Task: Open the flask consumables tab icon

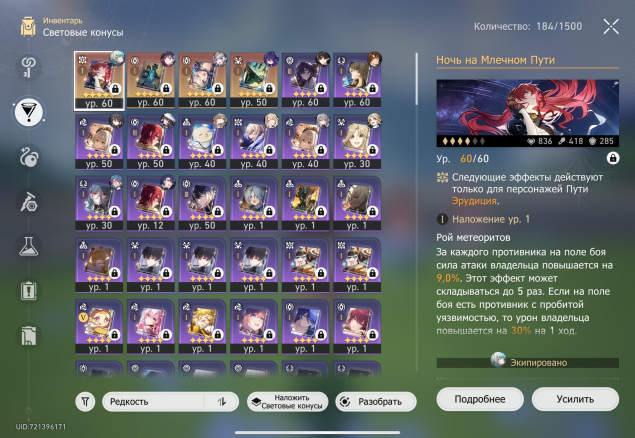Action: coord(28,247)
